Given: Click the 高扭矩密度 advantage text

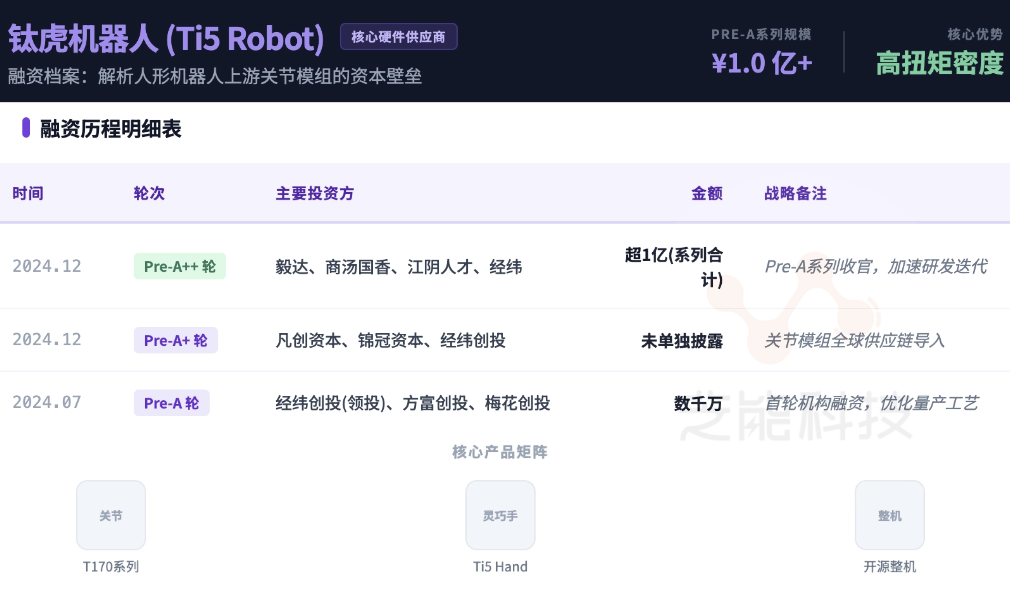Looking at the screenshot, I should [939, 63].
